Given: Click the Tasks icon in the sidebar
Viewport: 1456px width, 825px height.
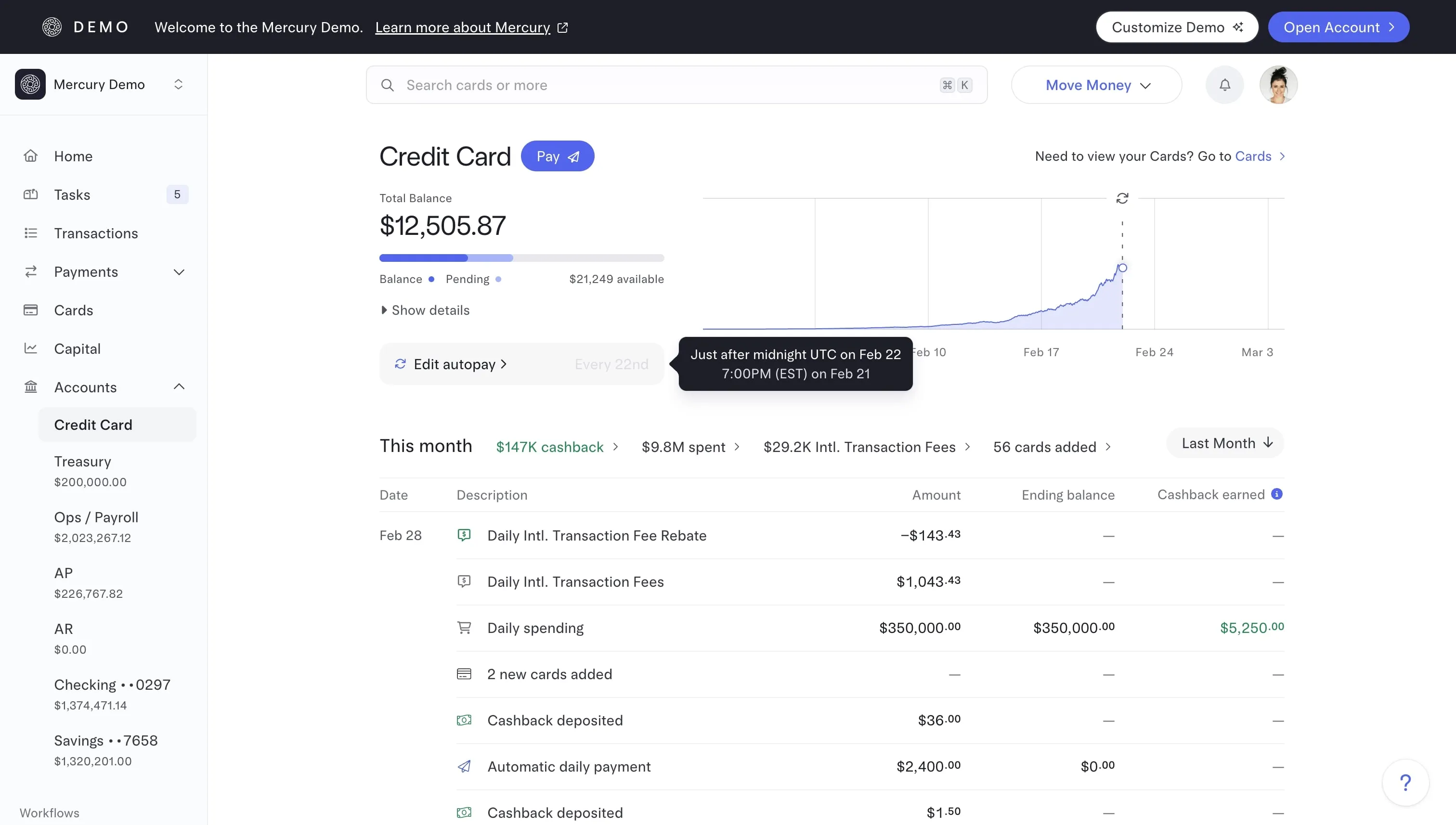Looking at the screenshot, I should 31,194.
